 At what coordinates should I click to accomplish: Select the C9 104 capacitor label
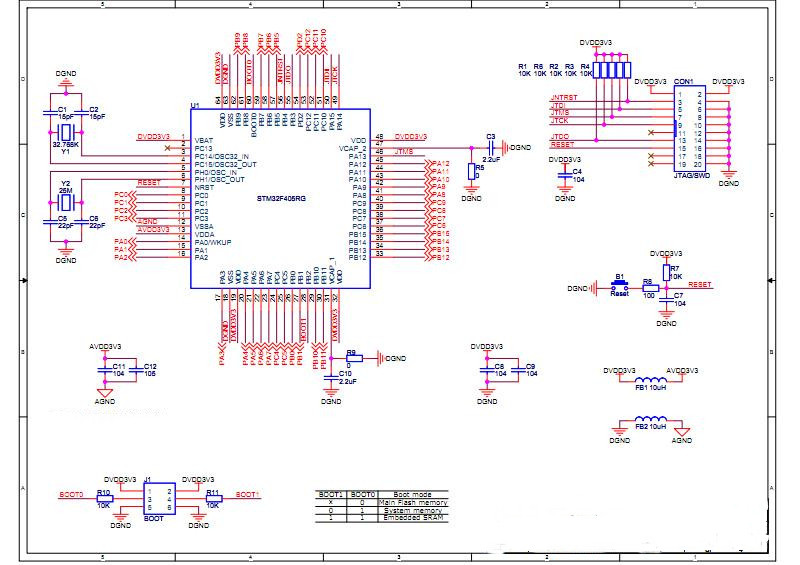(x=532, y=370)
